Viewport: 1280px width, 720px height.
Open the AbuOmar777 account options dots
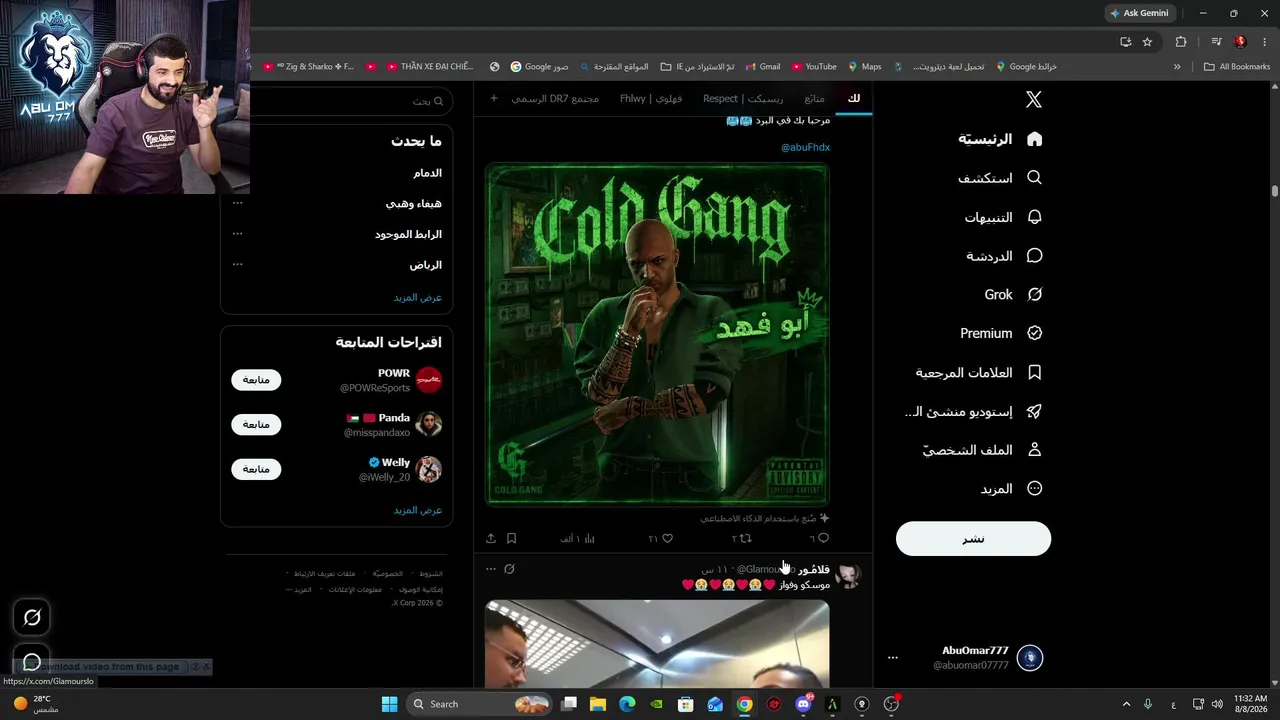click(x=893, y=658)
